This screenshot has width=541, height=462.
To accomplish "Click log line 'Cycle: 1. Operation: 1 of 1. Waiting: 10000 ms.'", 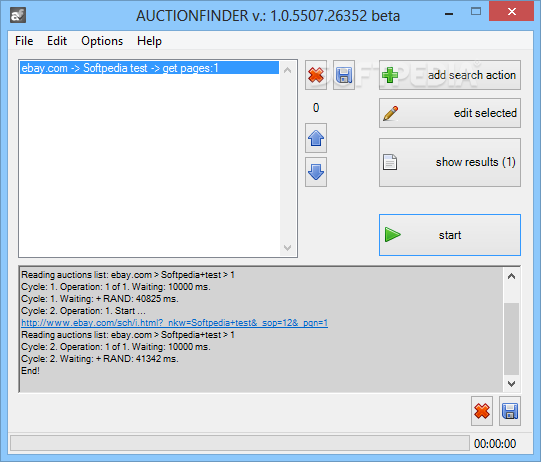I will 116,287.
